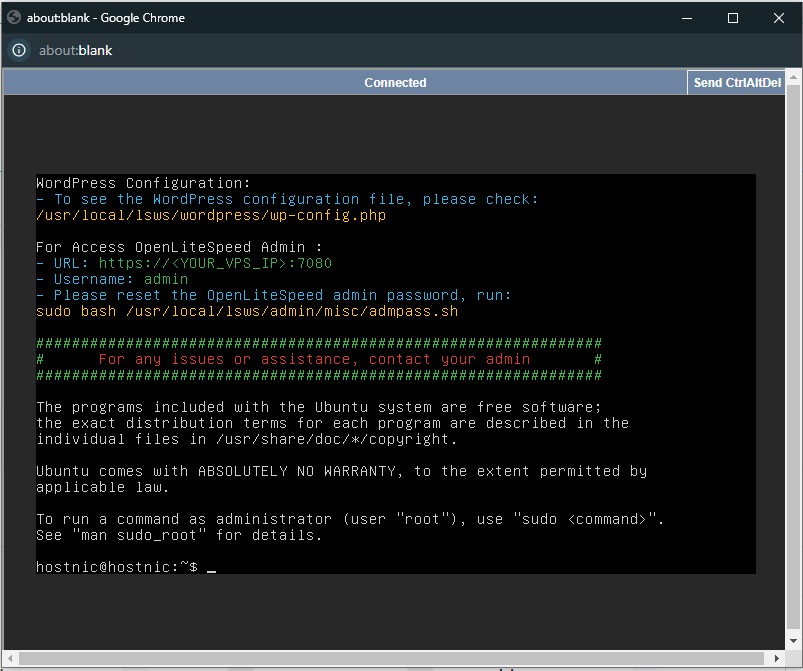Click the about:blank address bar text
Image resolution: width=803 pixels, height=671 pixels.
pos(75,50)
